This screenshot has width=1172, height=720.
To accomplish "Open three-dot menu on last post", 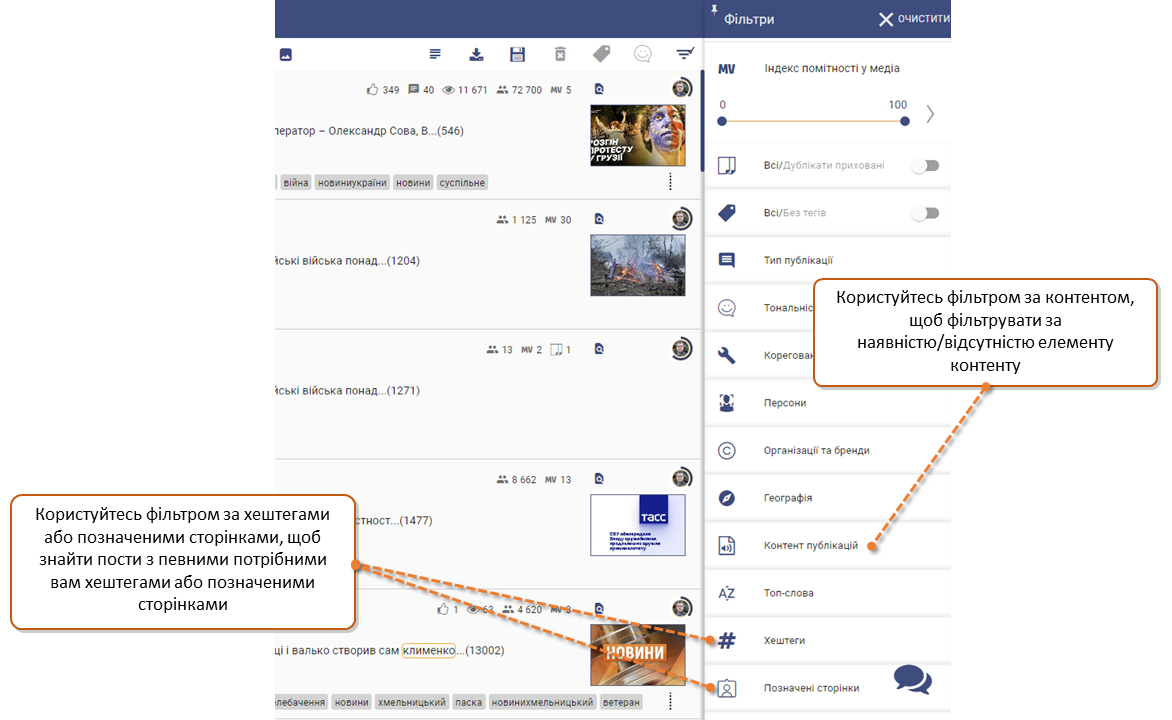I will point(670,701).
